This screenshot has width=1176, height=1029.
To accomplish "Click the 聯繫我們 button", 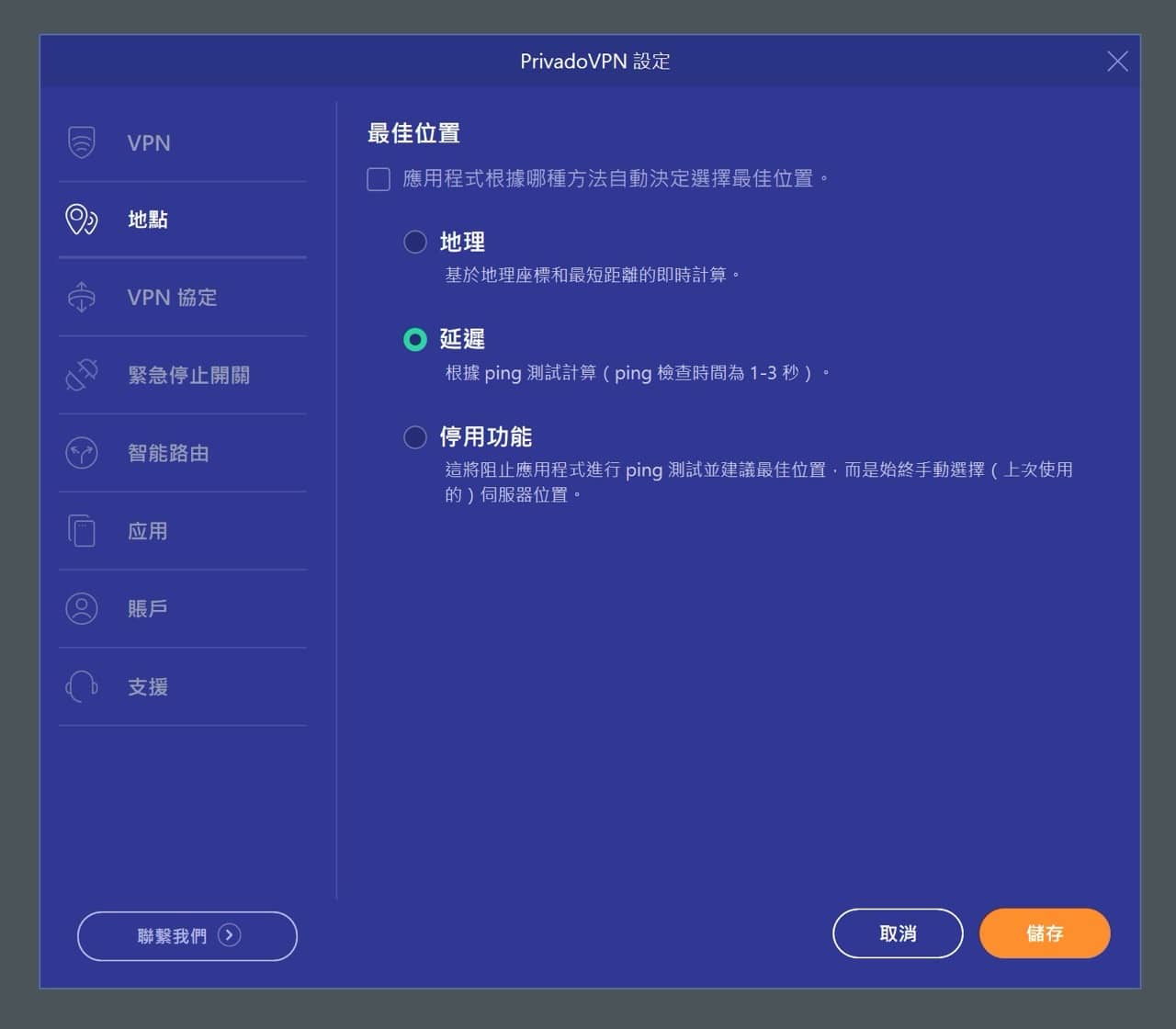I will 187,936.
